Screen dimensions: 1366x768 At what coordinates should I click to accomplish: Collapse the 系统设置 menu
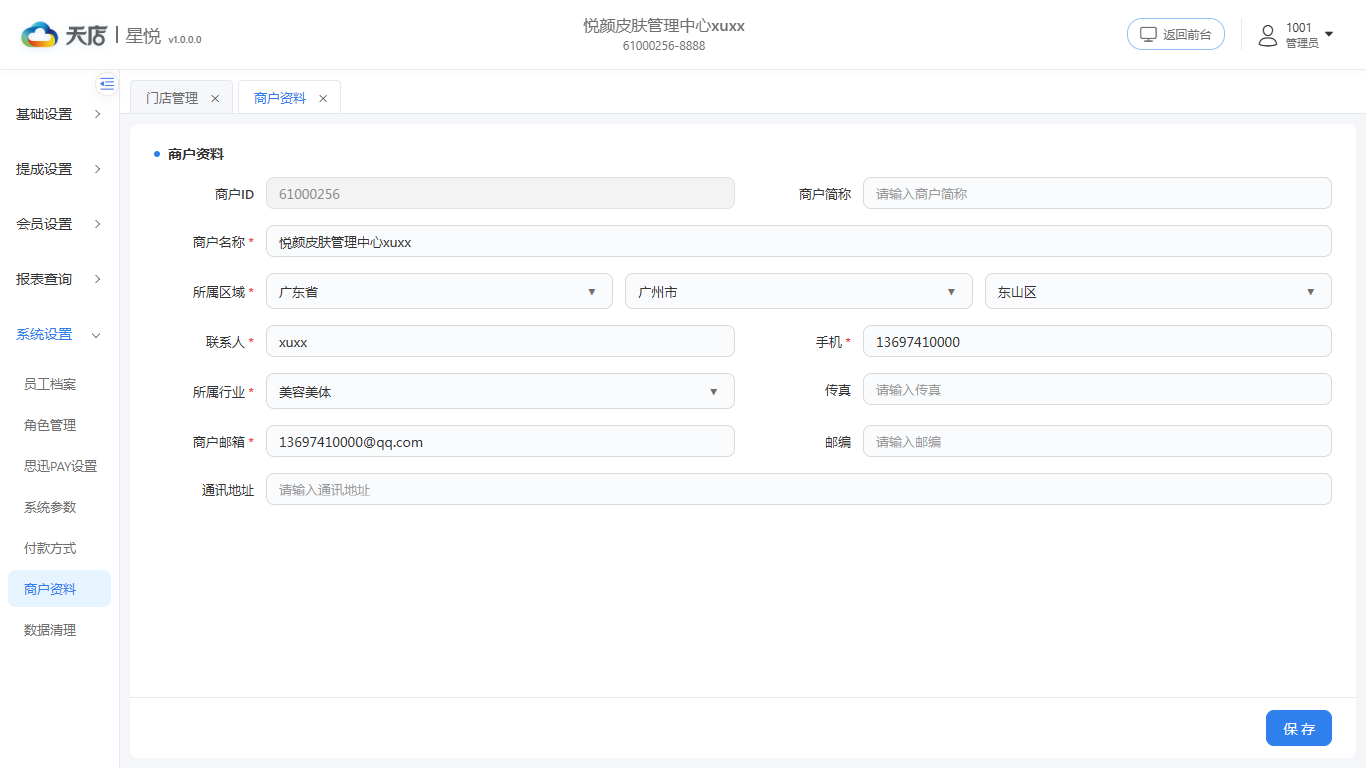[59, 334]
